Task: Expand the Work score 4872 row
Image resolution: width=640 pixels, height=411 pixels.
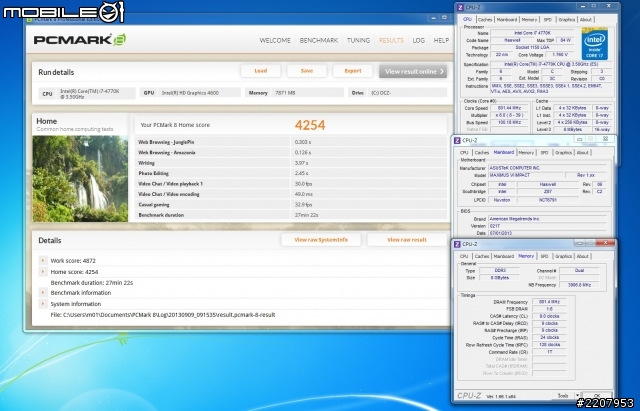Action: tap(43, 260)
